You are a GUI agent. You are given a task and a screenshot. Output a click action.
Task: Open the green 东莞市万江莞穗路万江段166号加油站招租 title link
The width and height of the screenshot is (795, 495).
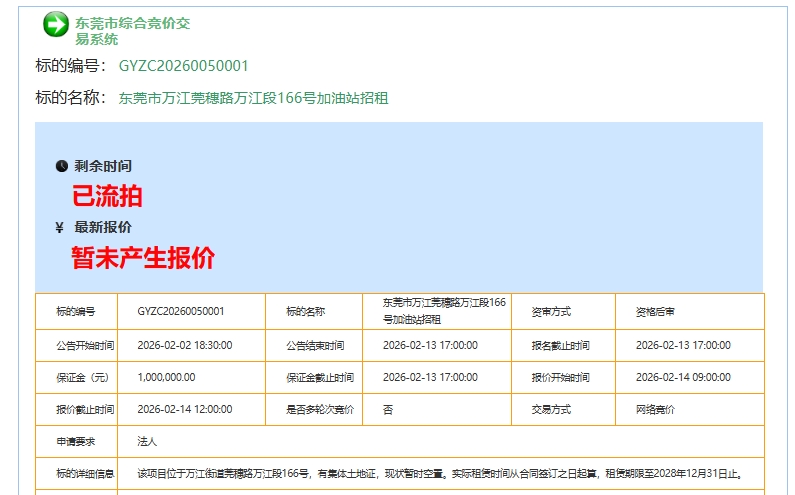pos(253,98)
